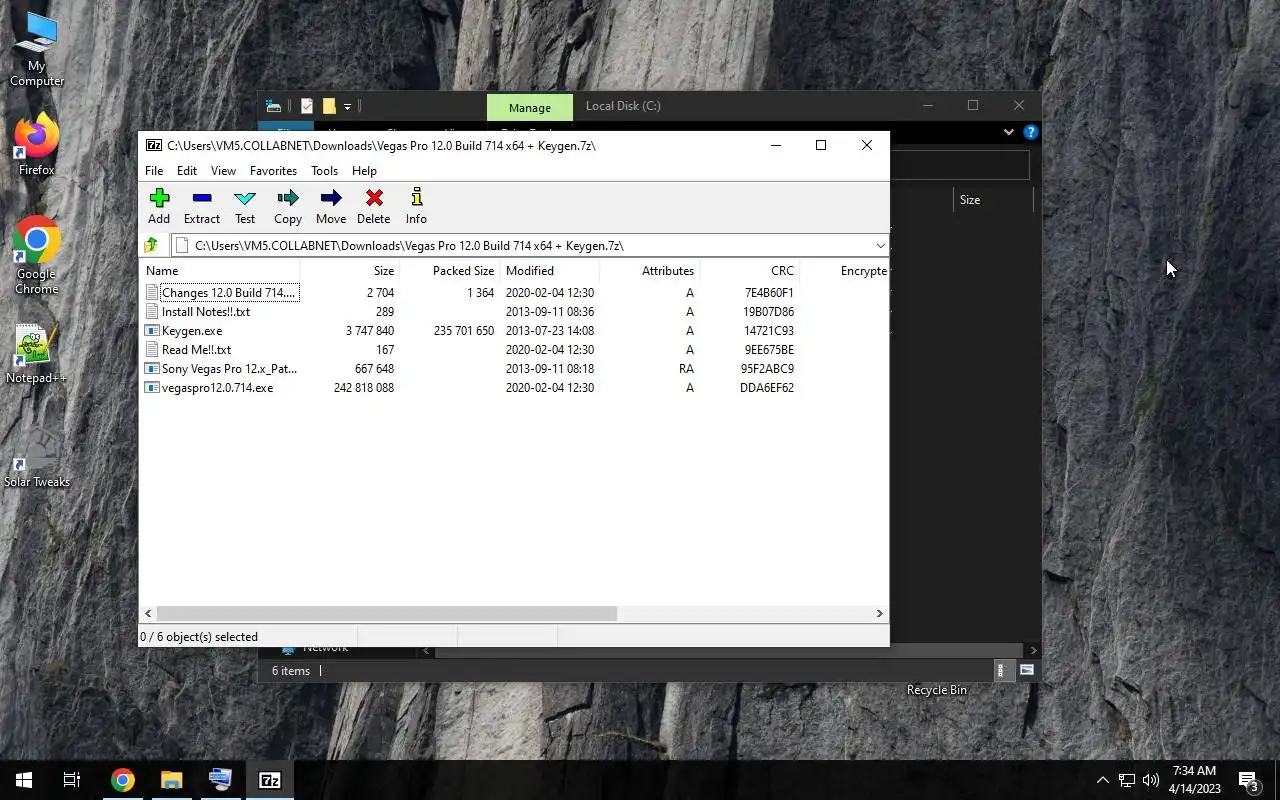Select the Read Me!!.txt file icon
Viewport: 1280px width, 800px height.
pyautogui.click(x=152, y=350)
